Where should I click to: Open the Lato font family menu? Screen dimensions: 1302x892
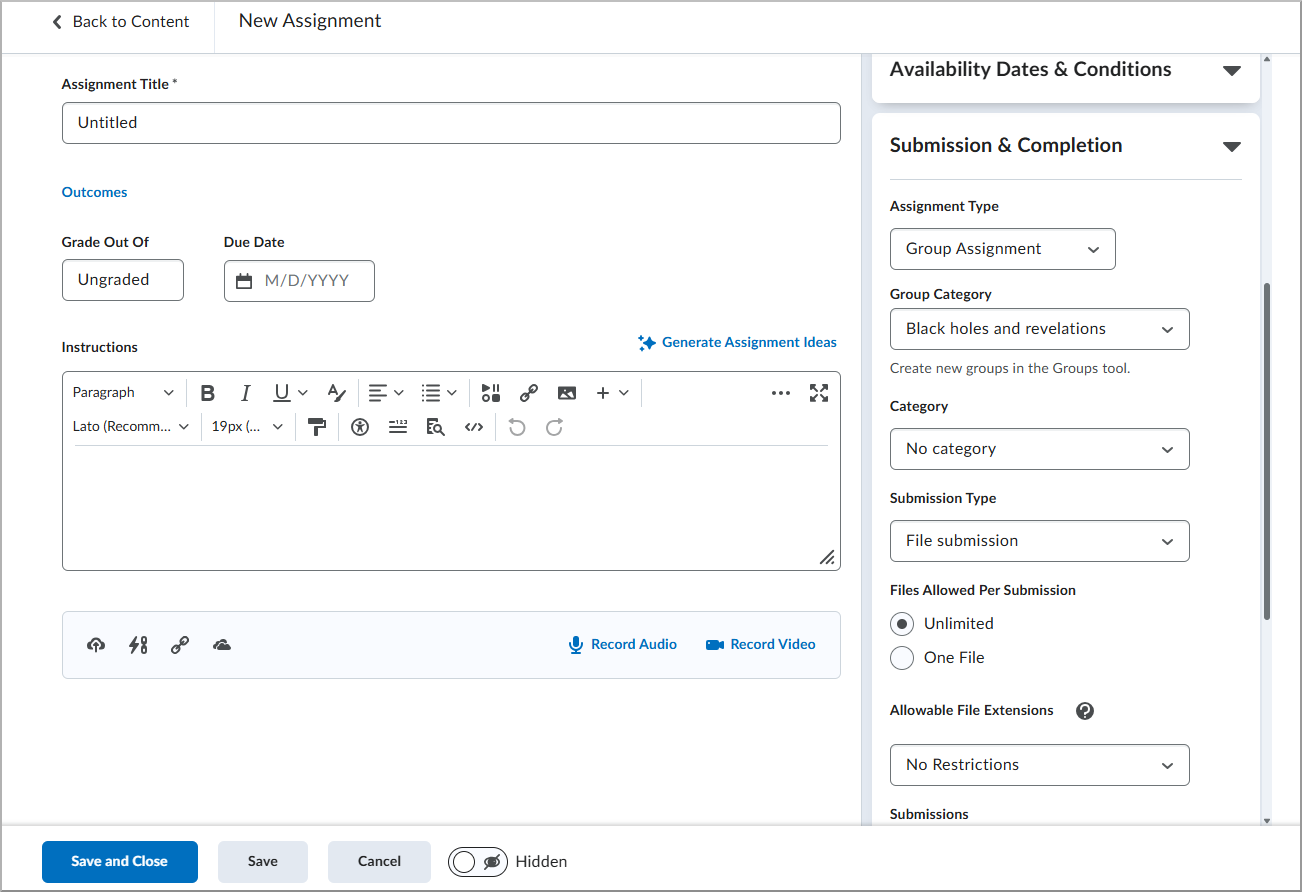pyautogui.click(x=130, y=427)
